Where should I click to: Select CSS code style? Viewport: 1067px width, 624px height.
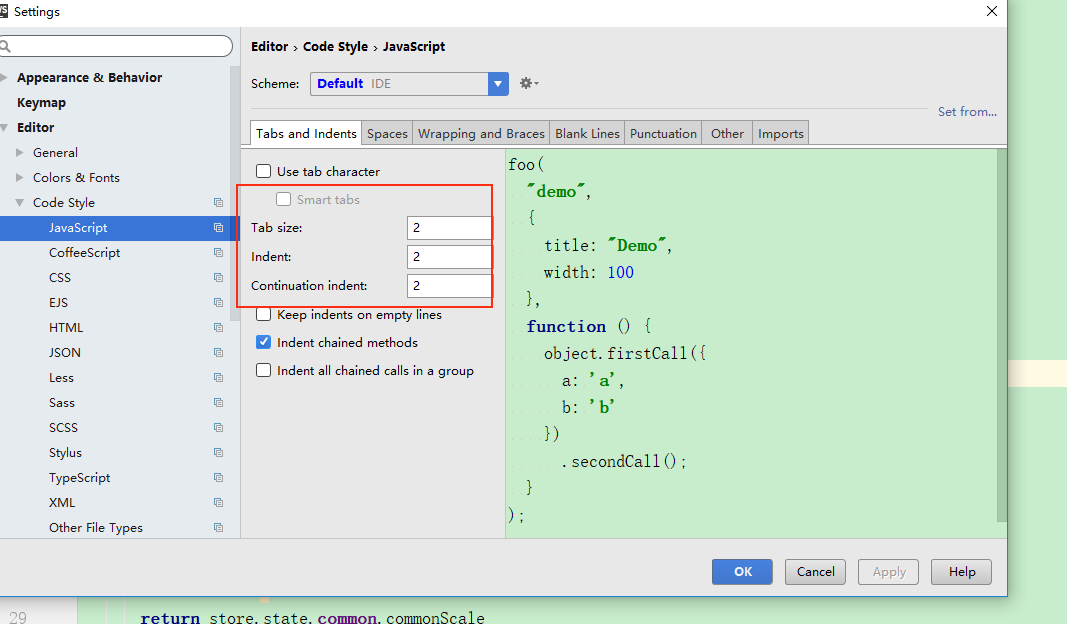pyautogui.click(x=60, y=278)
